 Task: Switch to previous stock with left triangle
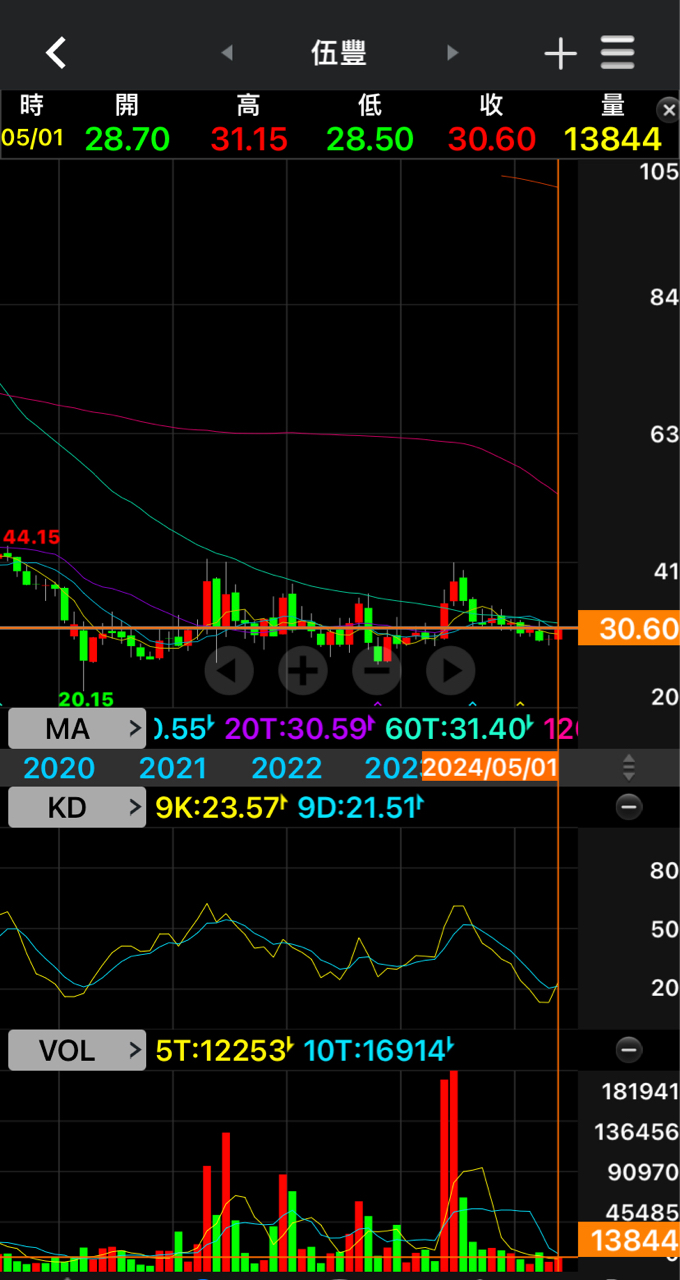pos(227,53)
